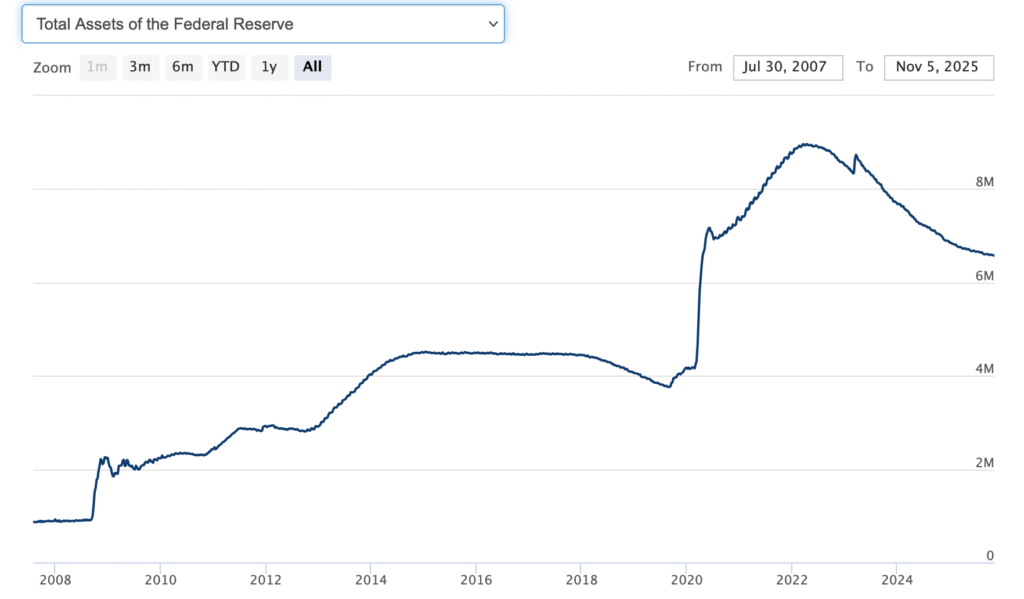Screen dimensions: 1024x599
Task: Click the 2024 x-axis year label
Action: pyautogui.click(x=897, y=579)
